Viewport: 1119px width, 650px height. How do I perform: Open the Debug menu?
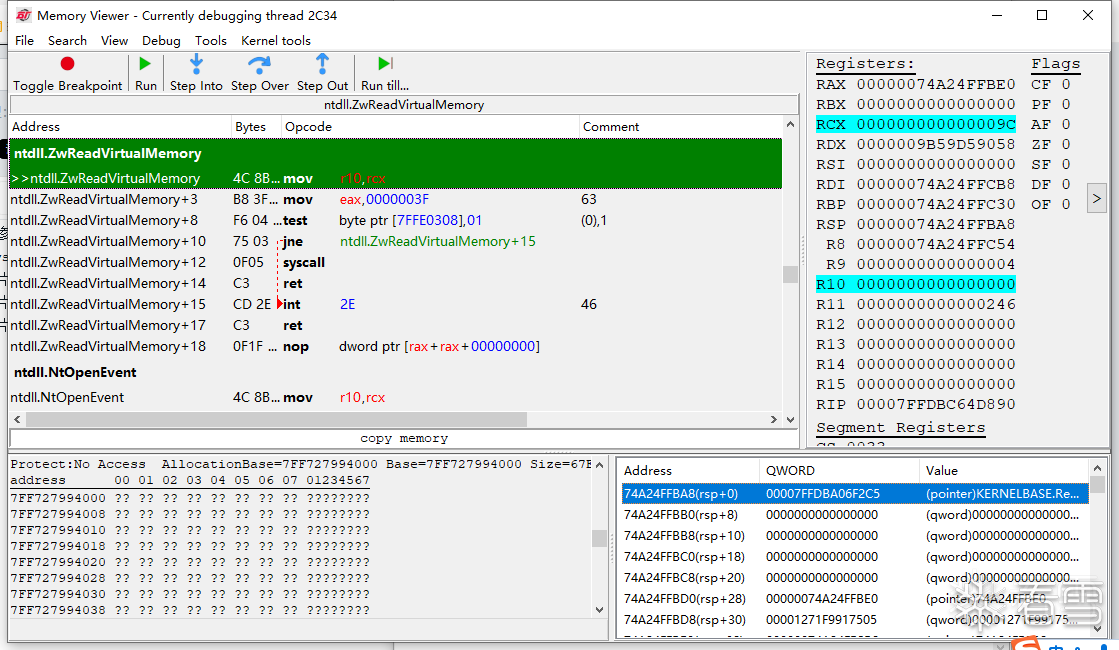(x=161, y=41)
